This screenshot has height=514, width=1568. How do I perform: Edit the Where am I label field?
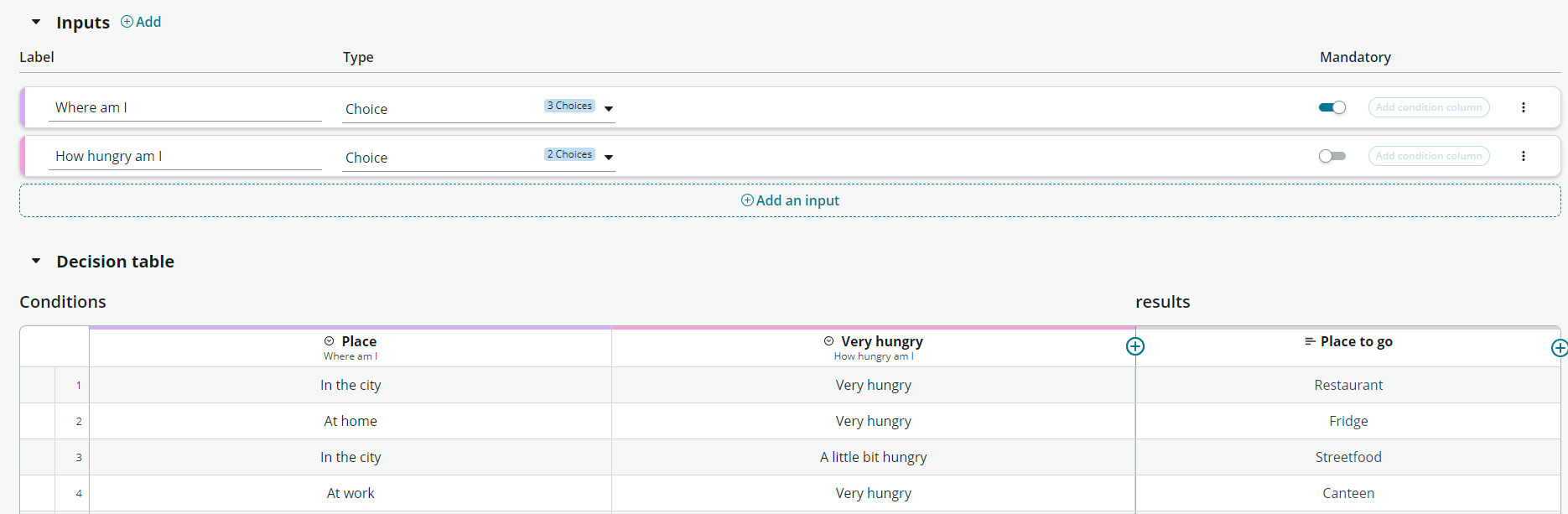pyautogui.click(x=184, y=107)
